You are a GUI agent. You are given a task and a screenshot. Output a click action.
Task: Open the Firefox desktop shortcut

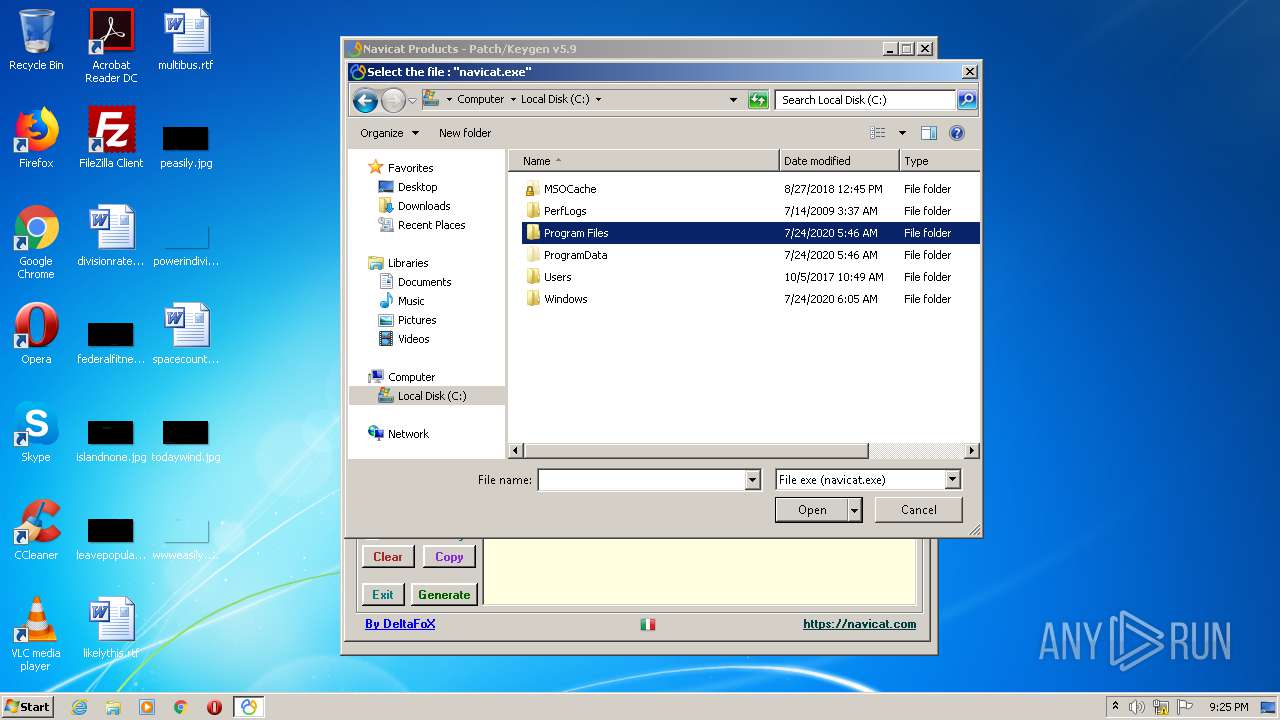pyautogui.click(x=36, y=138)
